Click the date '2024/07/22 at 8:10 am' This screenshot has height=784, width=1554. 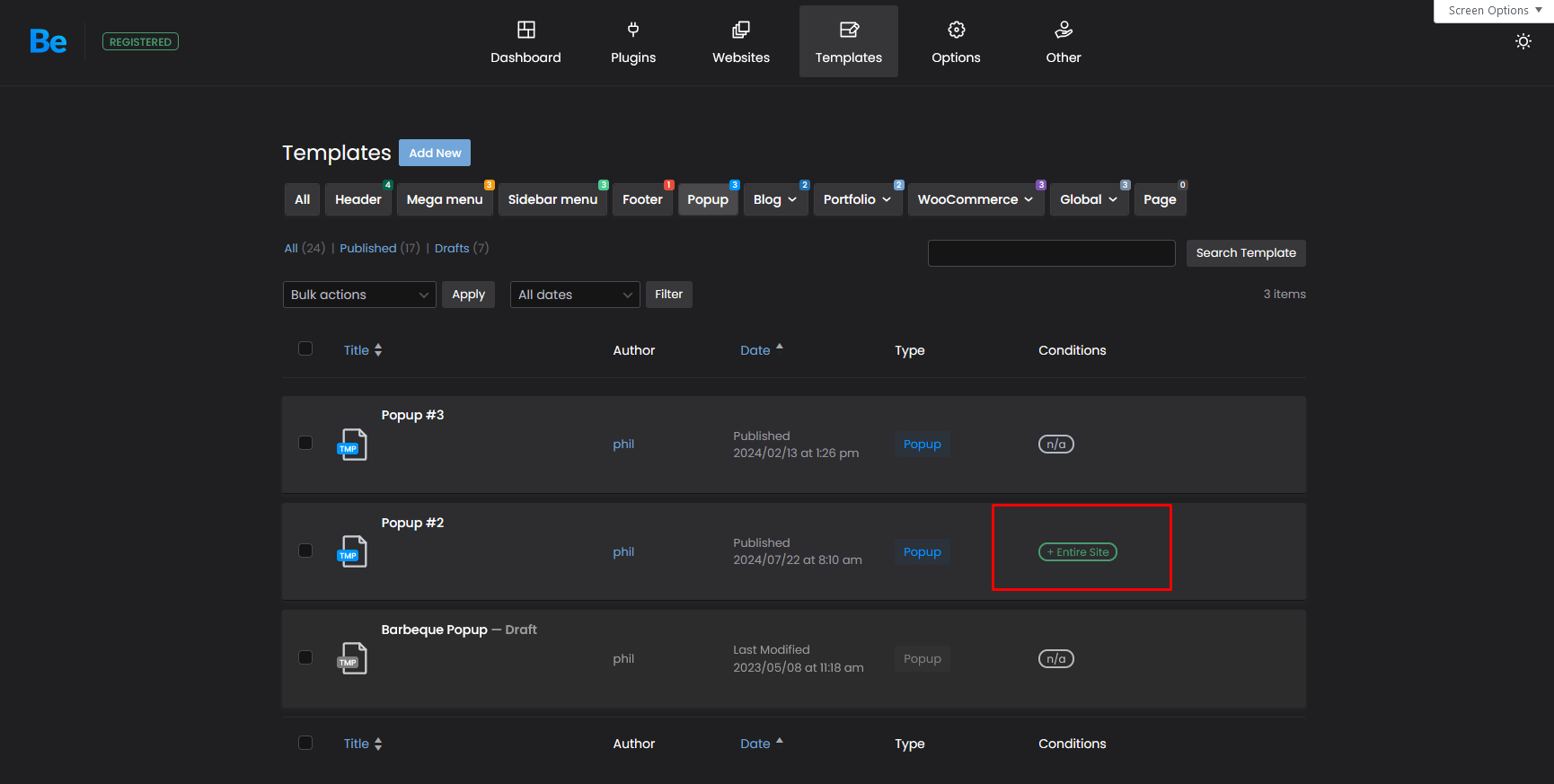click(x=798, y=559)
